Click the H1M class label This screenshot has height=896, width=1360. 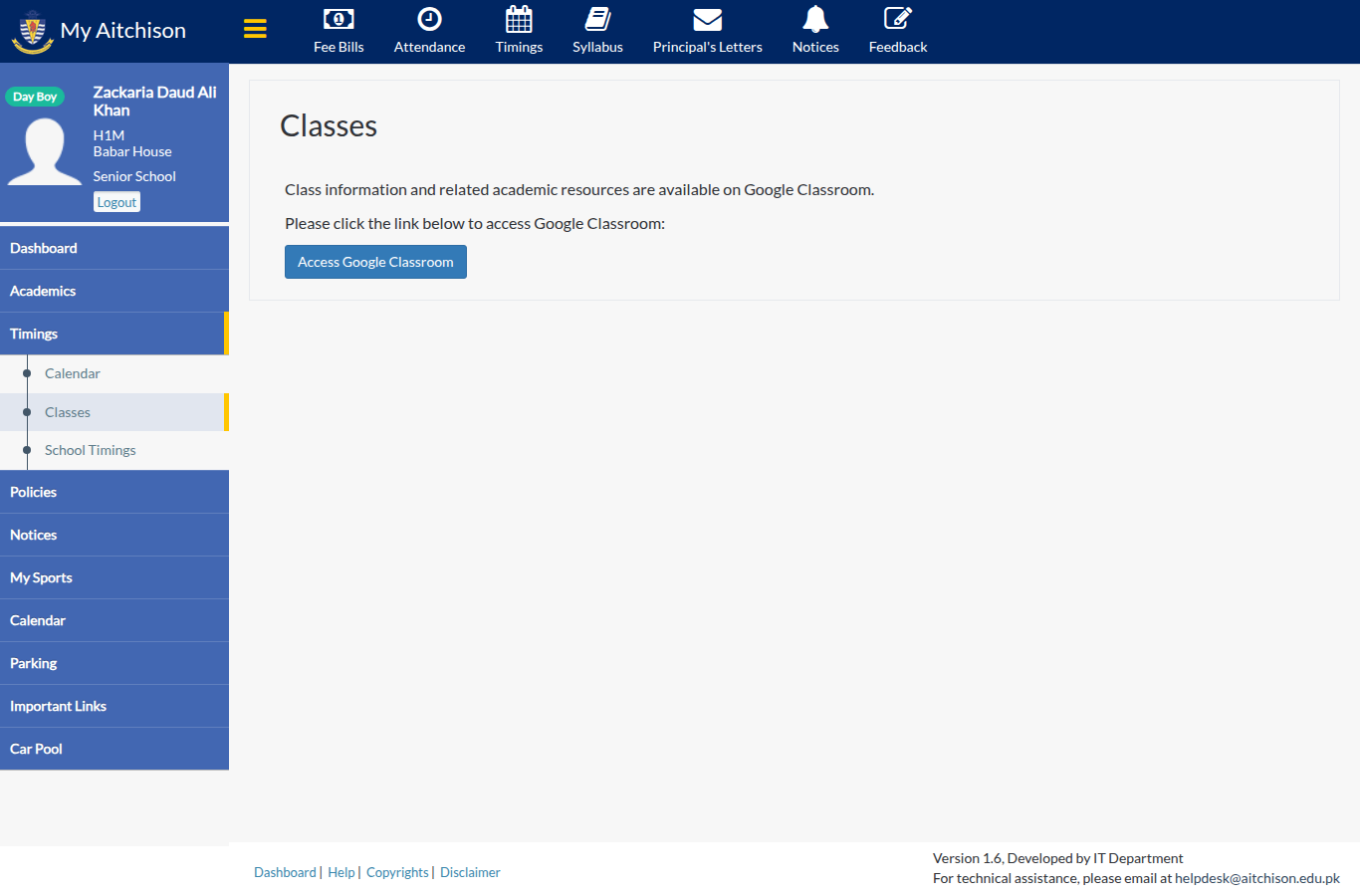(109, 135)
